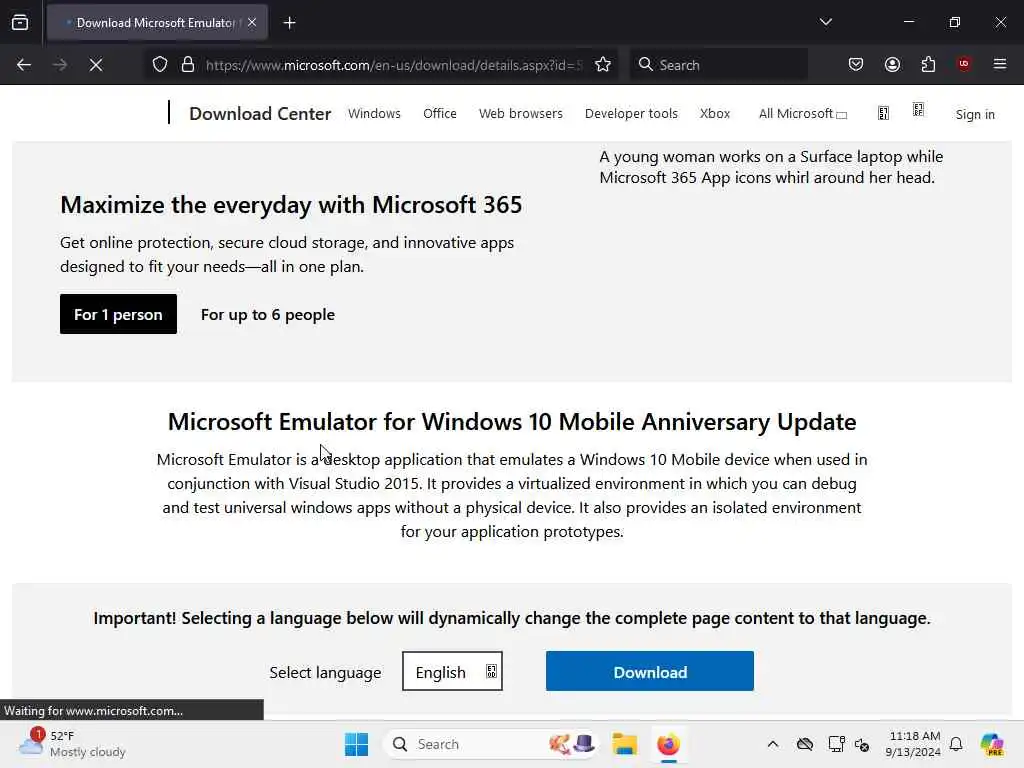This screenshot has width=1024, height=768.
Task: Click the microsoft.com URL address field
Action: [x=394, y=65]
